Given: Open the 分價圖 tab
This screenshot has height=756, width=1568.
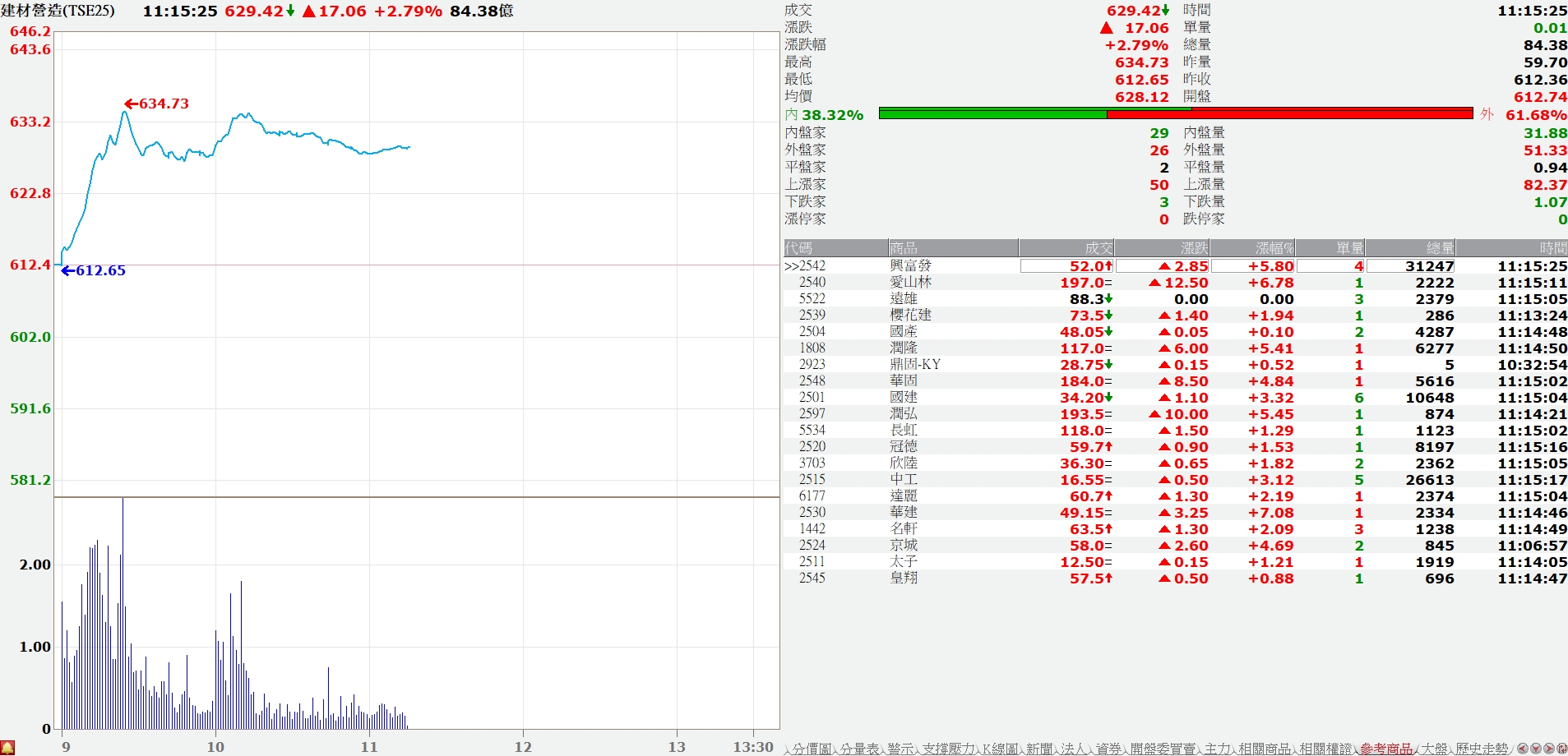Looking at the screenshot, I should [812, 749].
